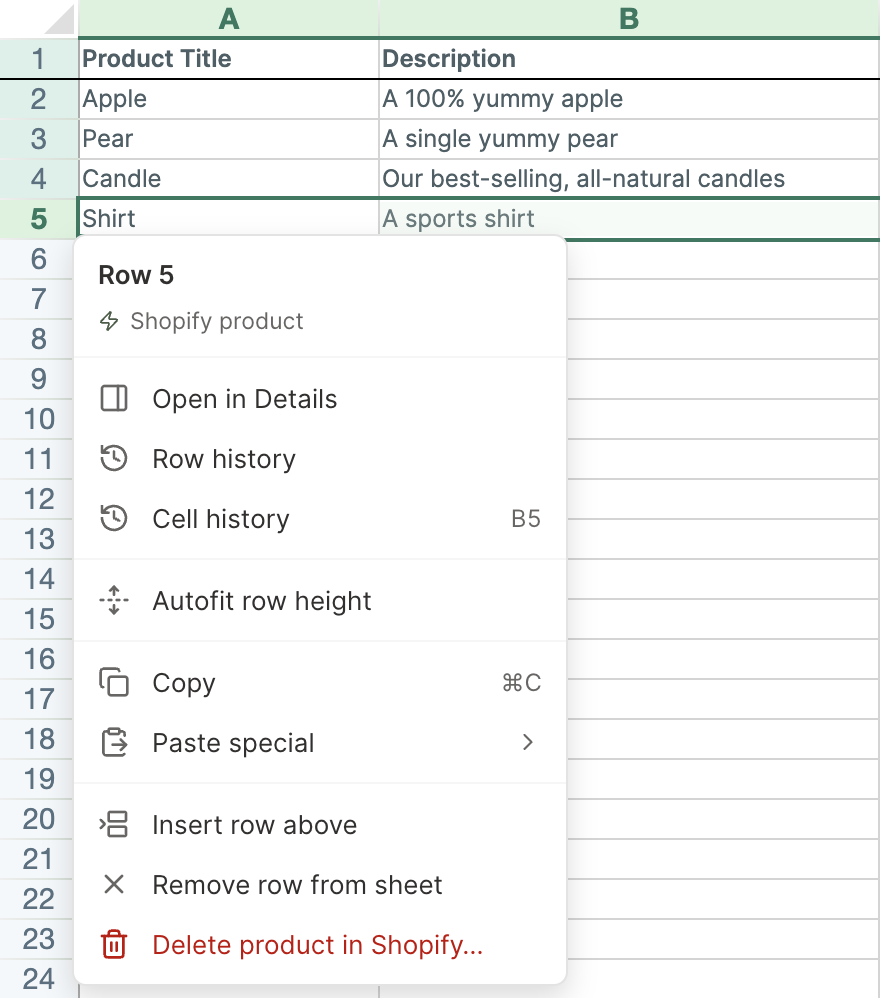Select Delete product in Shopify
The image size is (880, 998).
click(320, 944)
